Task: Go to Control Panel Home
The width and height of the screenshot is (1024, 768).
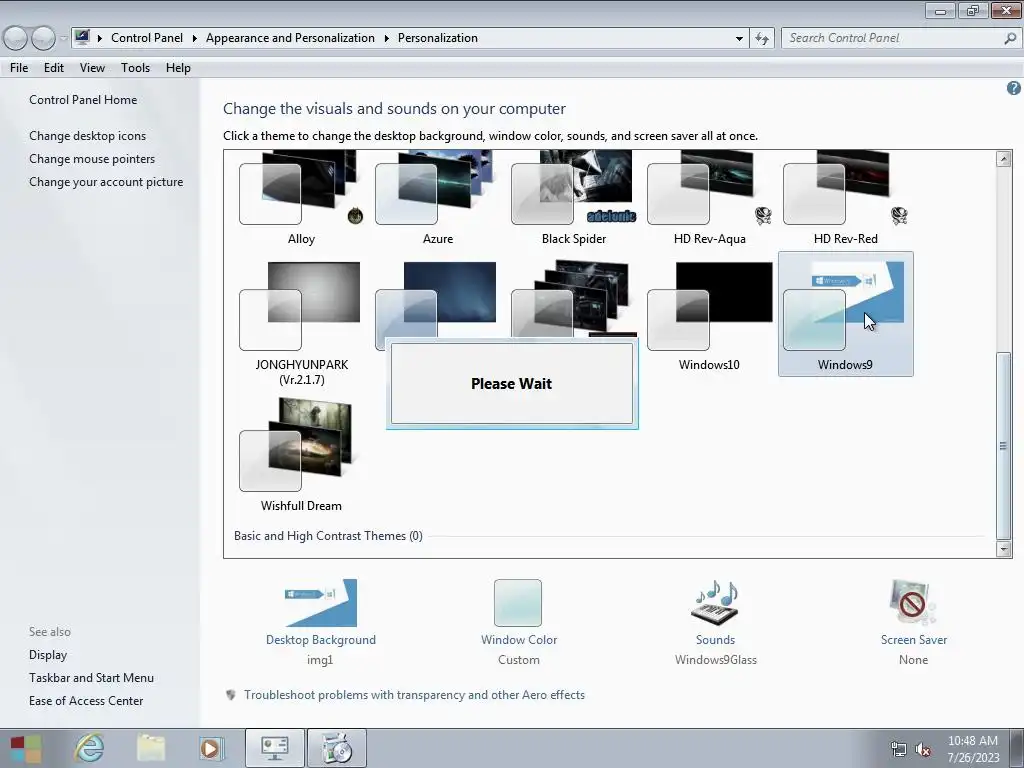Action: tap(83, 100)
